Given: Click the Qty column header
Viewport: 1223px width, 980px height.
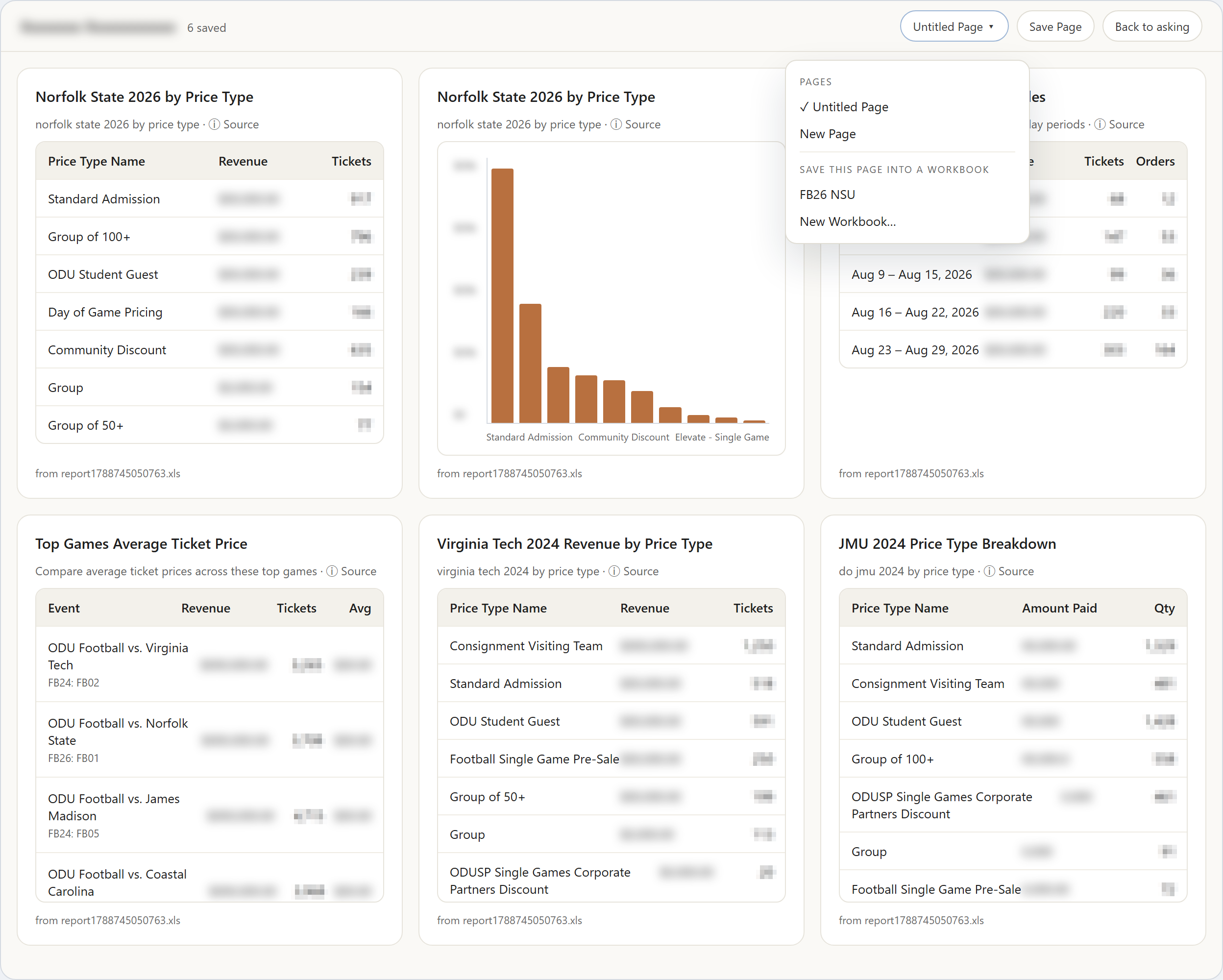Looking at the screenshot, I should pos(1164,609).
